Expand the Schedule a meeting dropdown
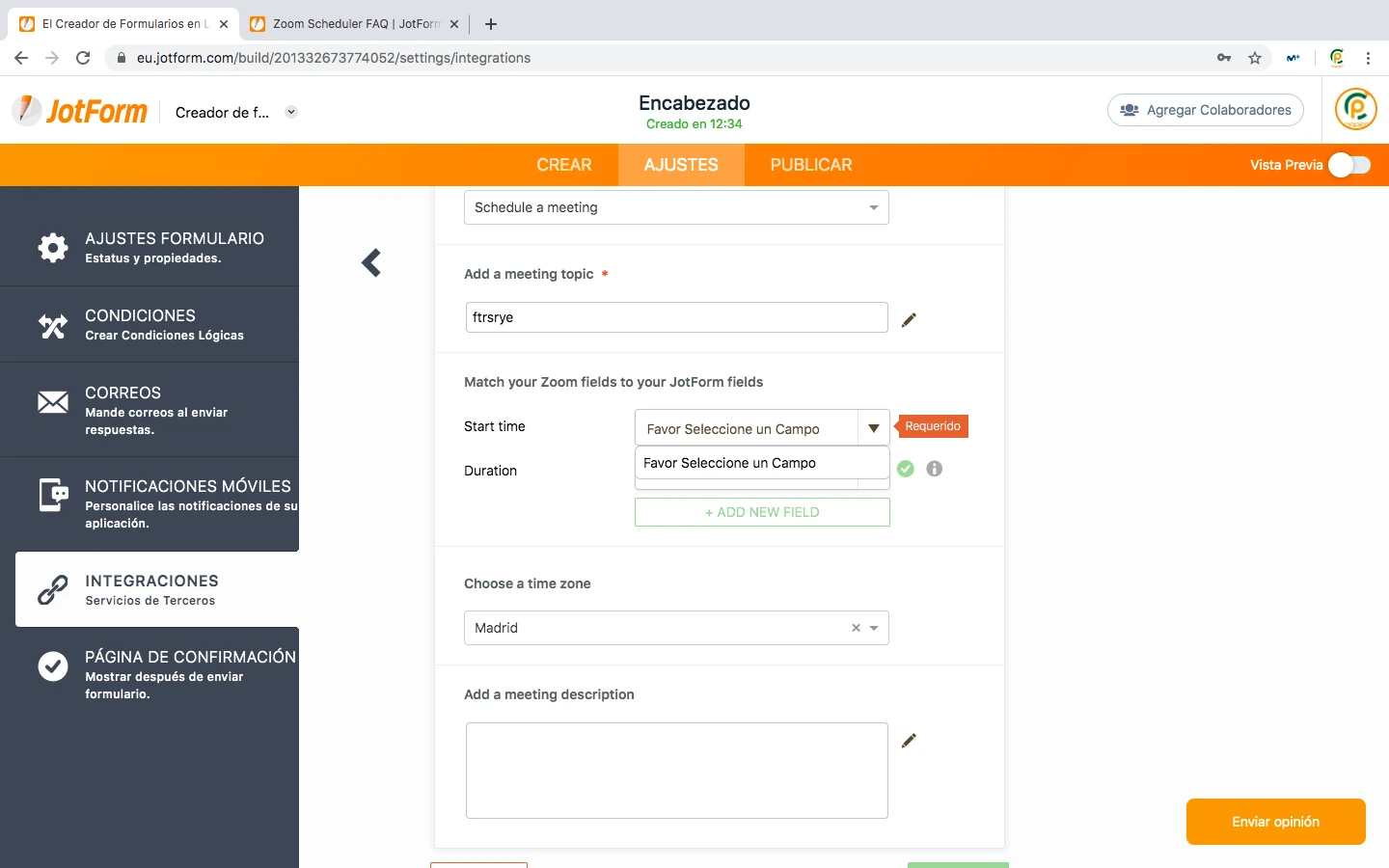1389x868 pixels. [x=872, y=207]
